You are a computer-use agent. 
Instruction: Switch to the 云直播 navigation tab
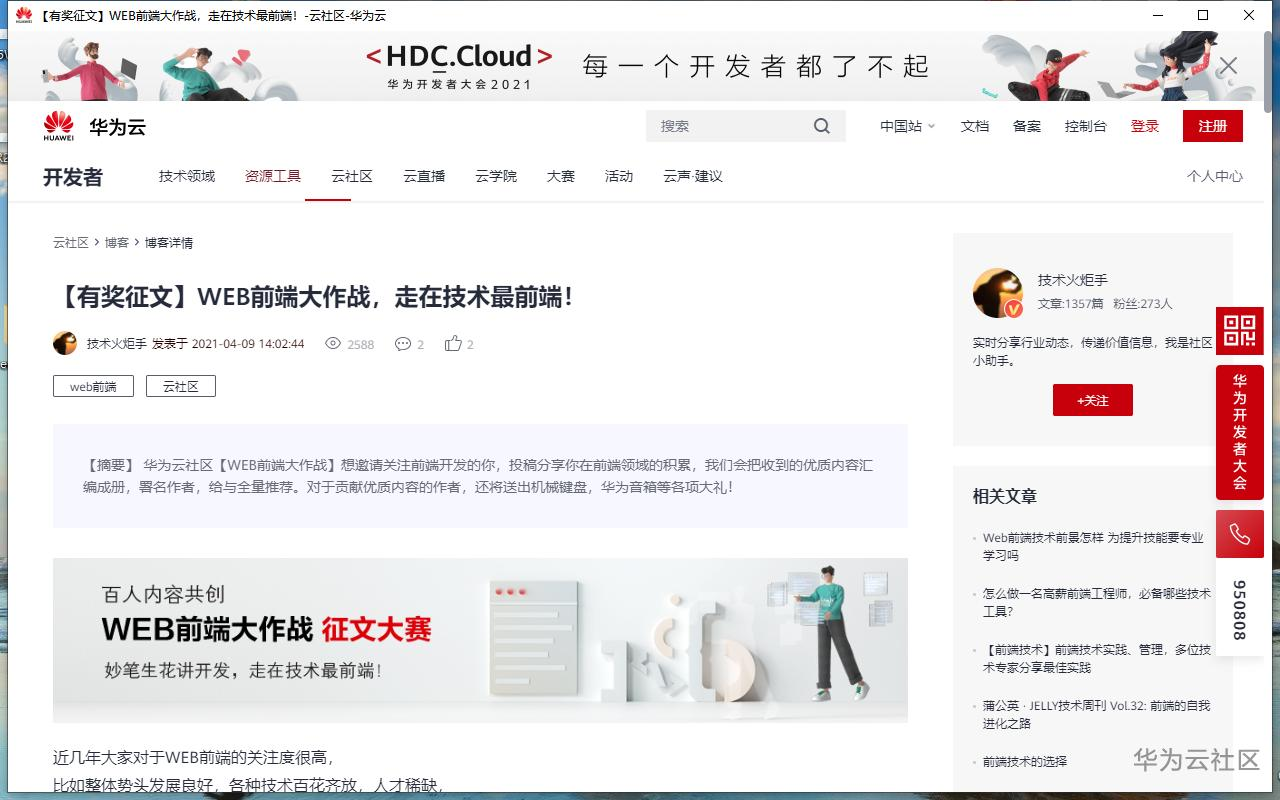(x=423, y=176)
